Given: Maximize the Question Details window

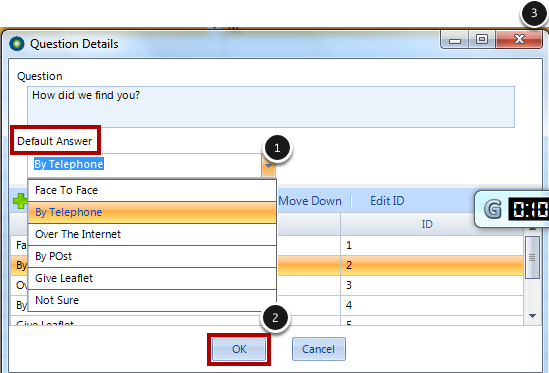Looking at the screenshot, I should click(482, 39).
